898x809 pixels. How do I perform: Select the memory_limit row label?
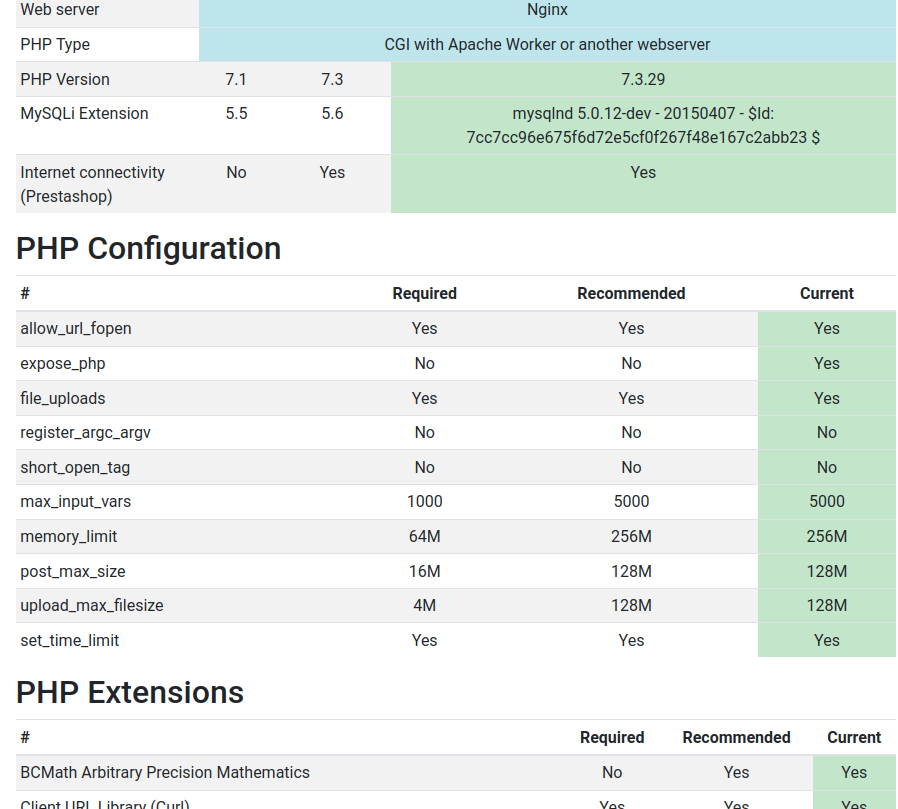click(x=69, y=536)
